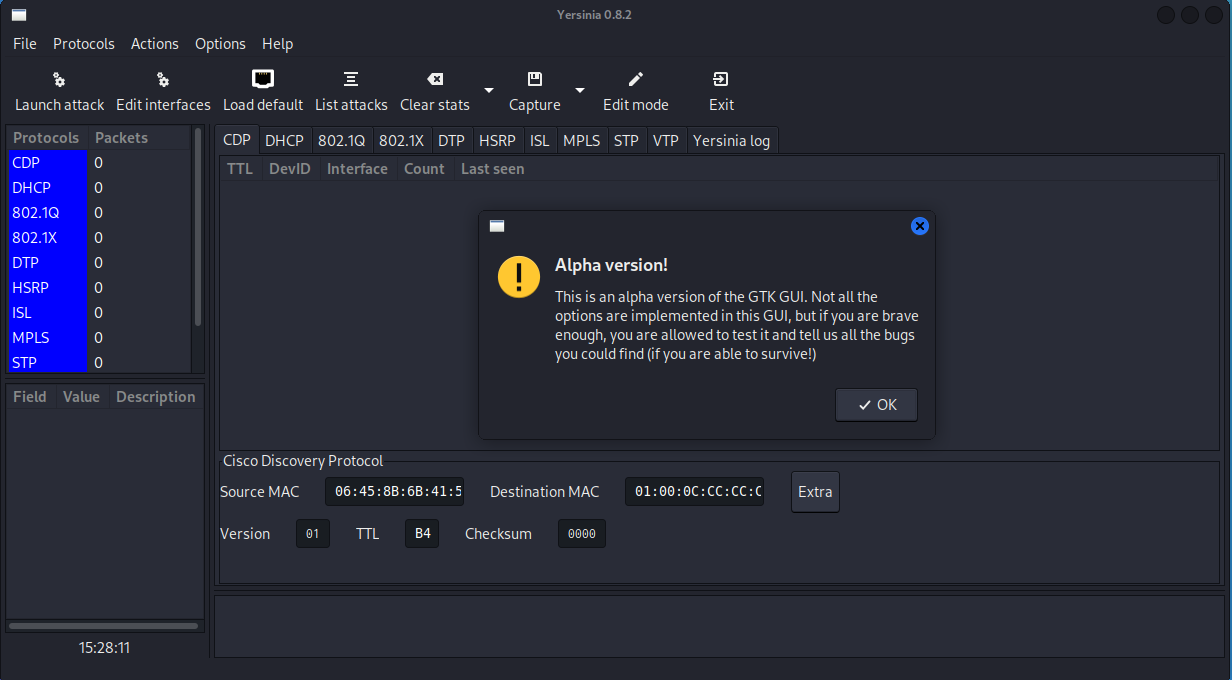Expand the Capture dropdown arrow
The width and height of the screenshot is (1232, 680).
tap(580, 90)
